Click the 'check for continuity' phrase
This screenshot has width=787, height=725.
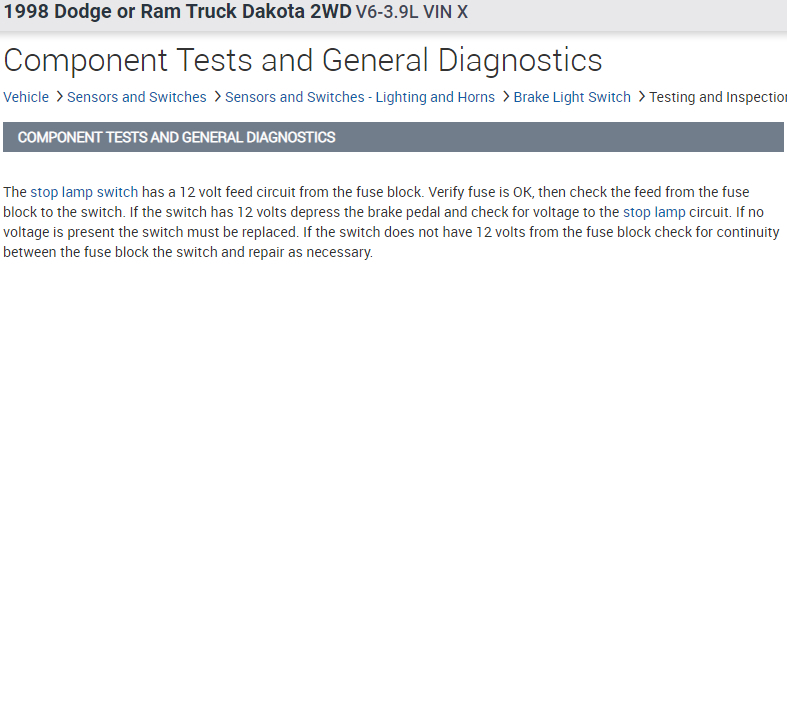pos(714,232)
